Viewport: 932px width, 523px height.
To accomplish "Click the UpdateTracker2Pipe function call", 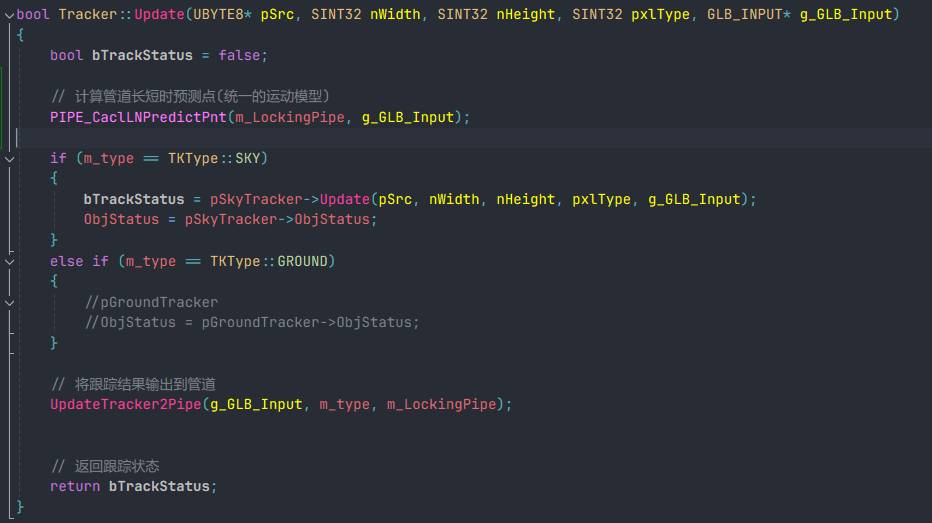I will (126, 404).
